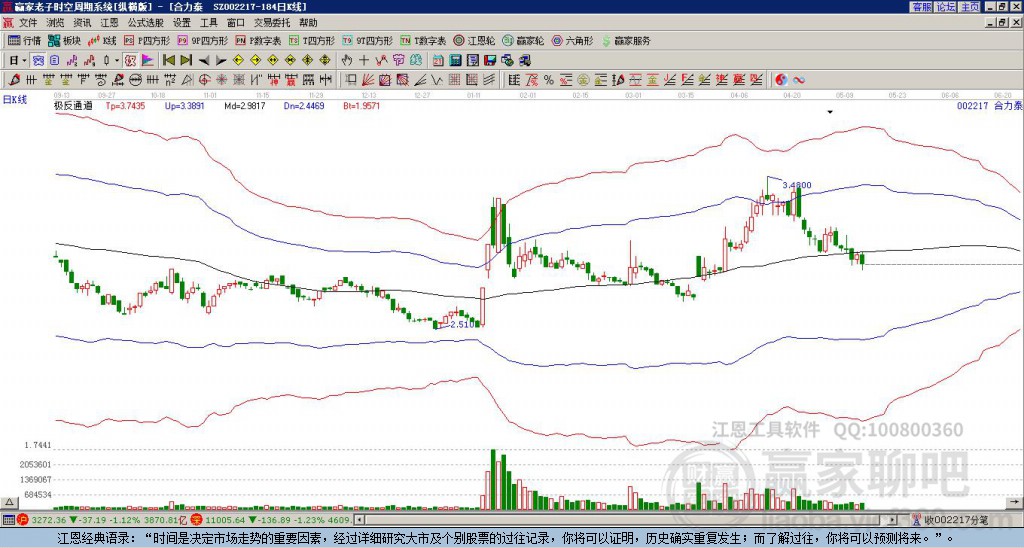Open the T数字表 tool

[x=423, y=40]
